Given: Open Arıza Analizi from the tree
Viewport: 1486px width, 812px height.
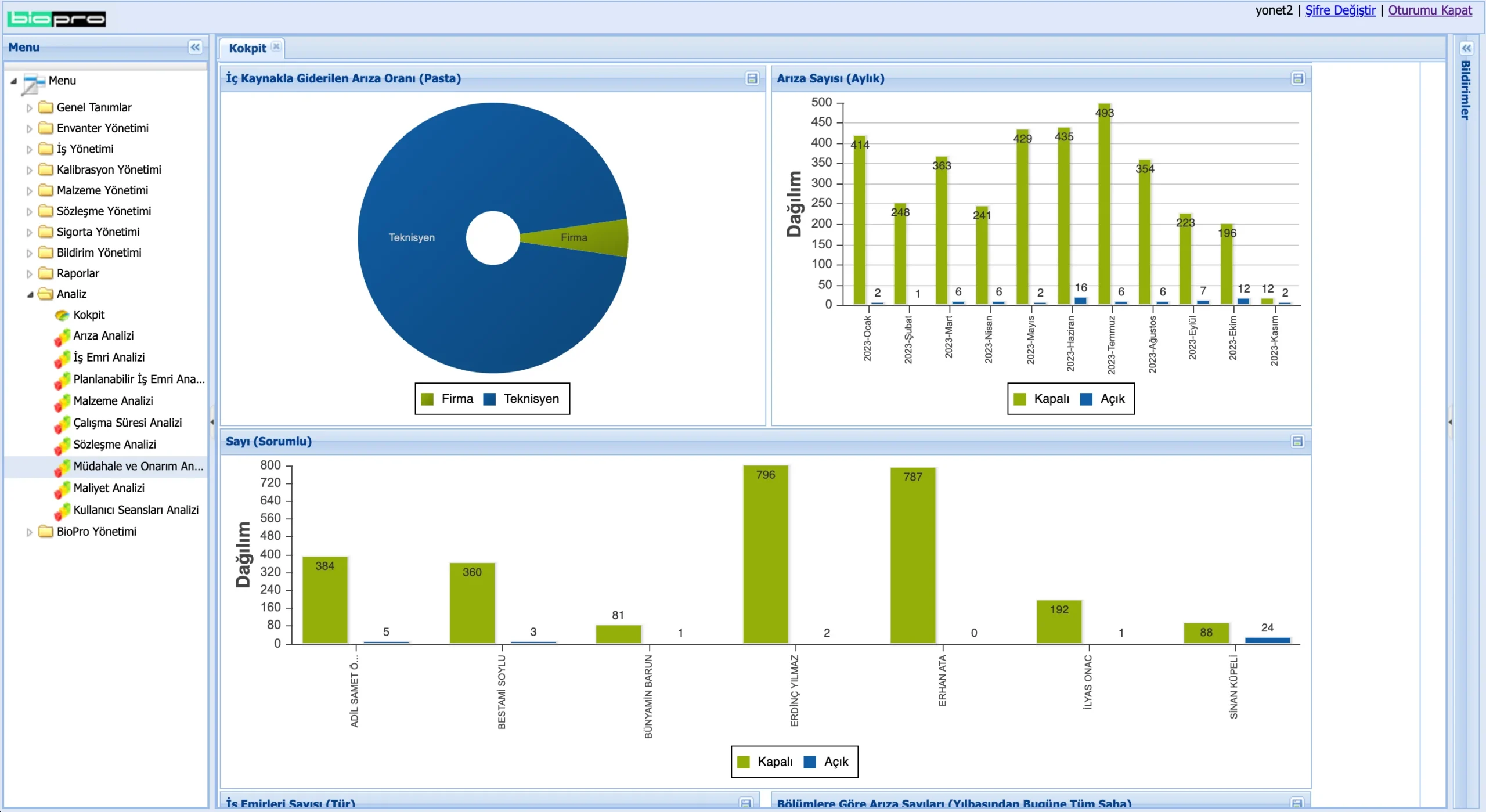Looking at the screenshot, I should [x=103, y=335].
